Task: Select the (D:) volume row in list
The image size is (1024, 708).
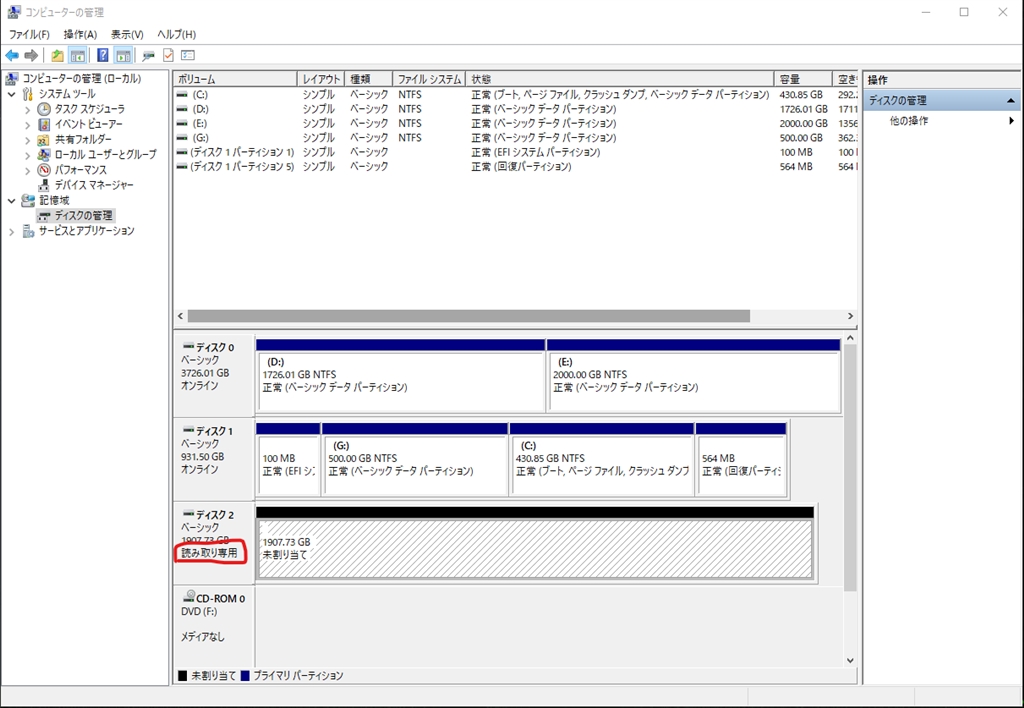Action: tap(516, 109)
